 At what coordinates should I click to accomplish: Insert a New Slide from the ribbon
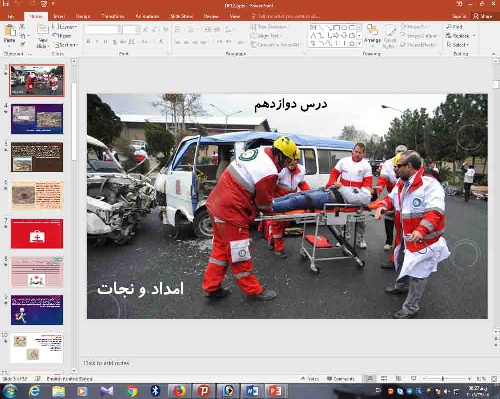[x=43, y=36]
